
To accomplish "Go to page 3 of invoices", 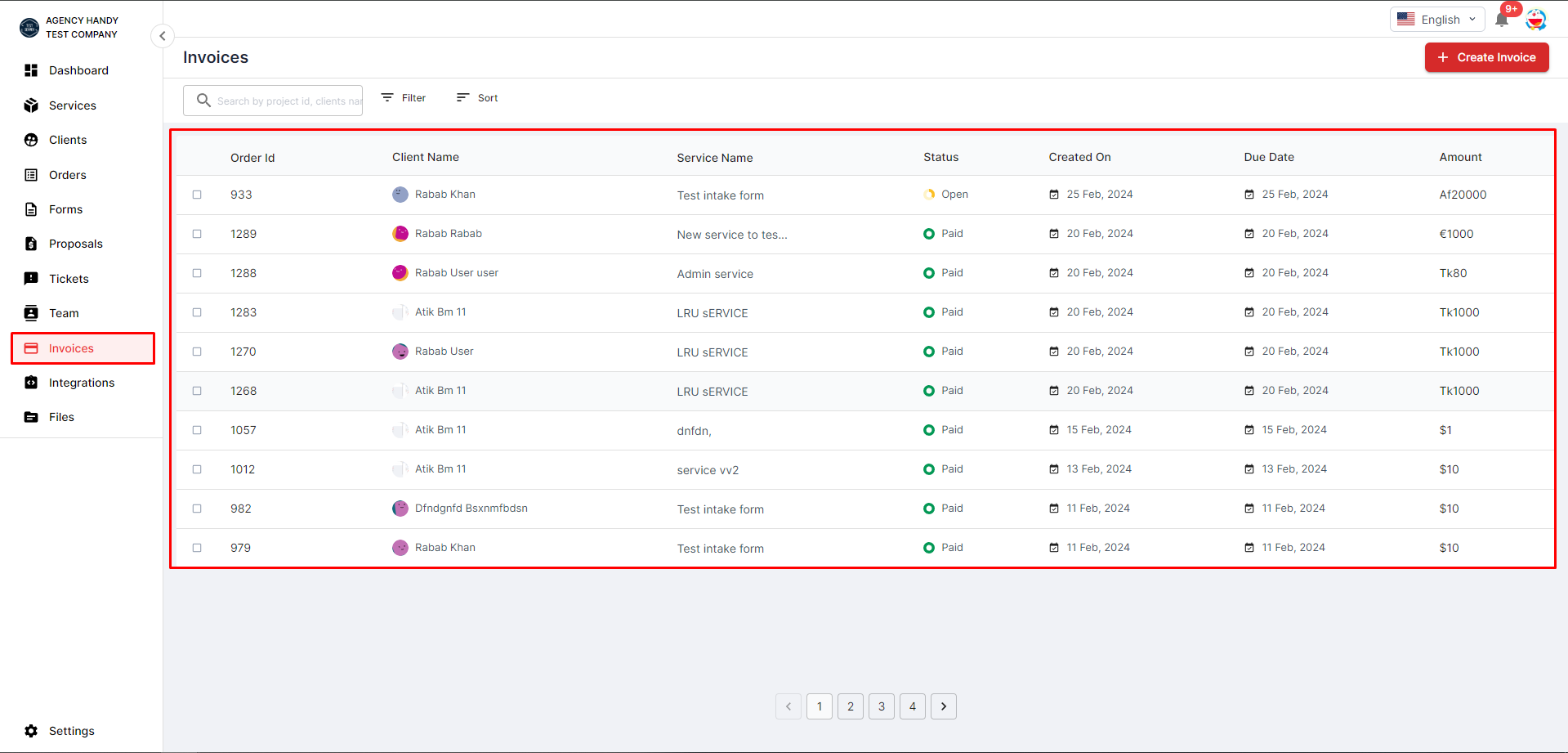I will pyautogui.click(x=882, y=706).
